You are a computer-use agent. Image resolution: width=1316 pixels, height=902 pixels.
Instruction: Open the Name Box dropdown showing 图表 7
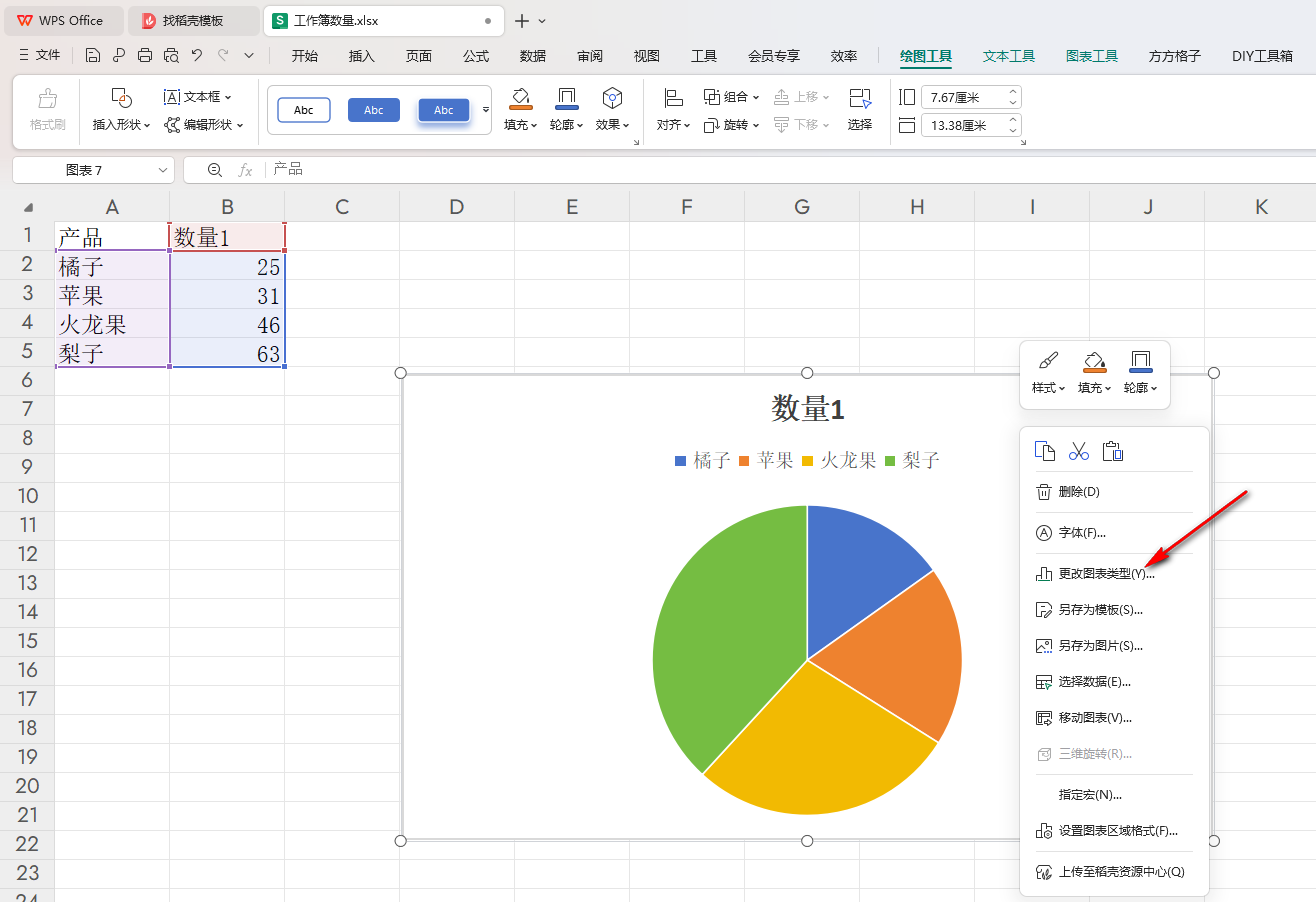pos(163,170)
